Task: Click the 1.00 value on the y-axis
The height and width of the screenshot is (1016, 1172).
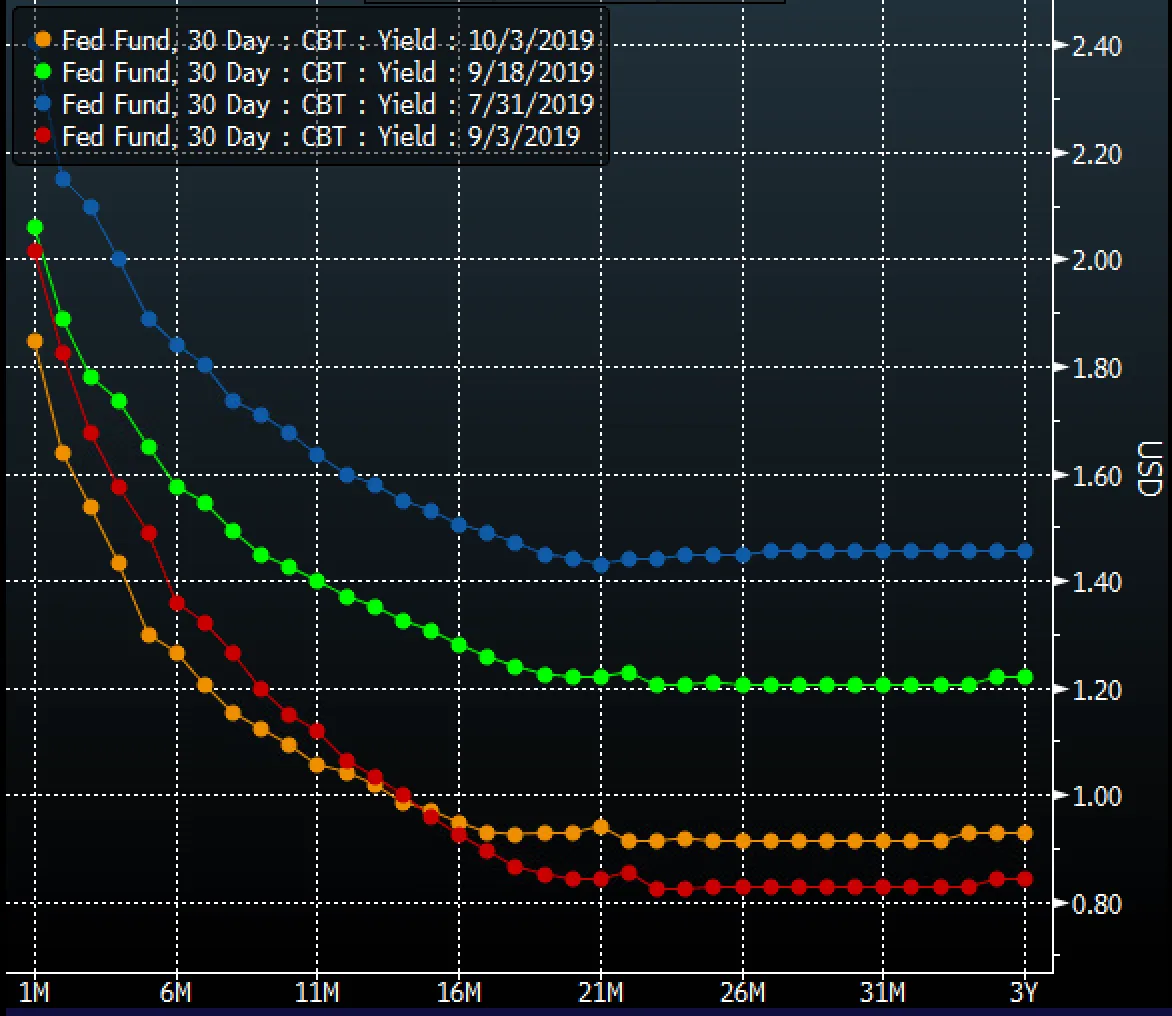Action: click(x=1096, y=796)
